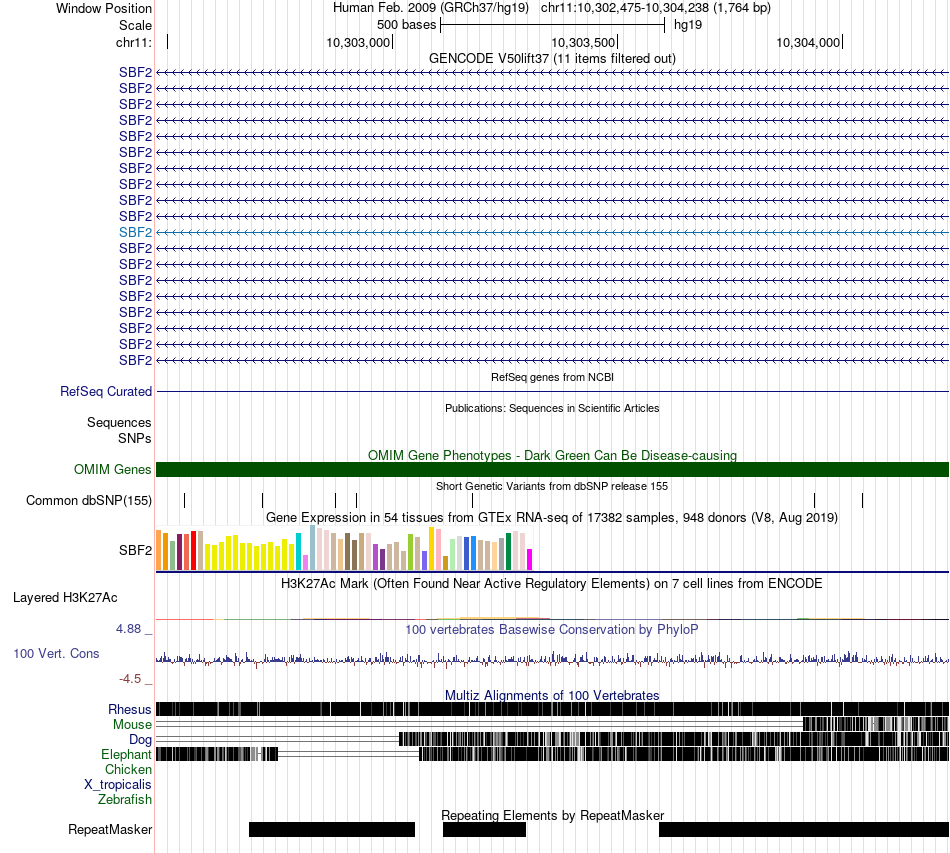Image resolution: width=950 pixels, height=853 pixels.
Task: Select the leftmost Common dbSNP variant tick
Action: [x=185, y=500]
